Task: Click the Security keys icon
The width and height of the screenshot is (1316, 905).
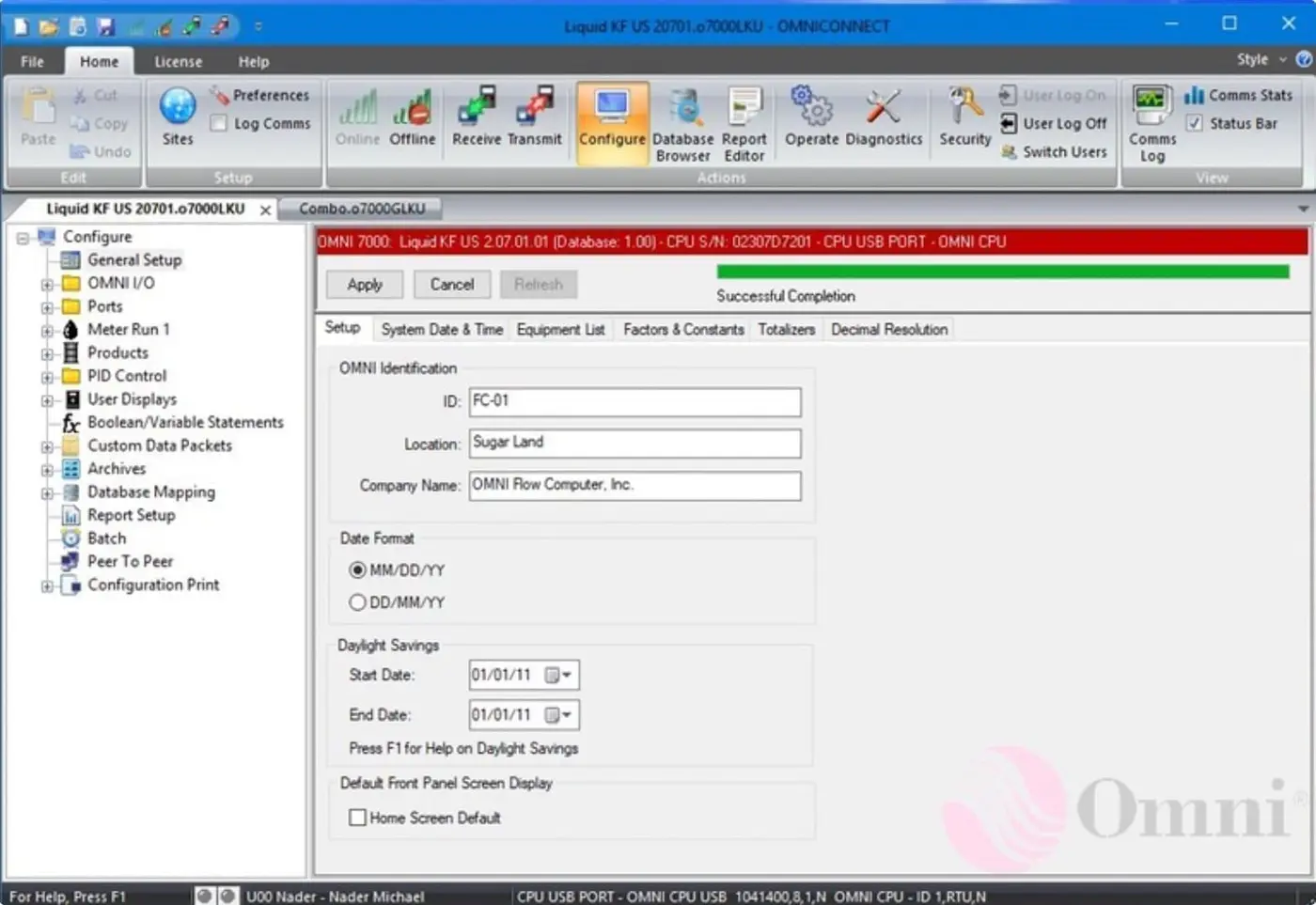Action: [965, 117]
